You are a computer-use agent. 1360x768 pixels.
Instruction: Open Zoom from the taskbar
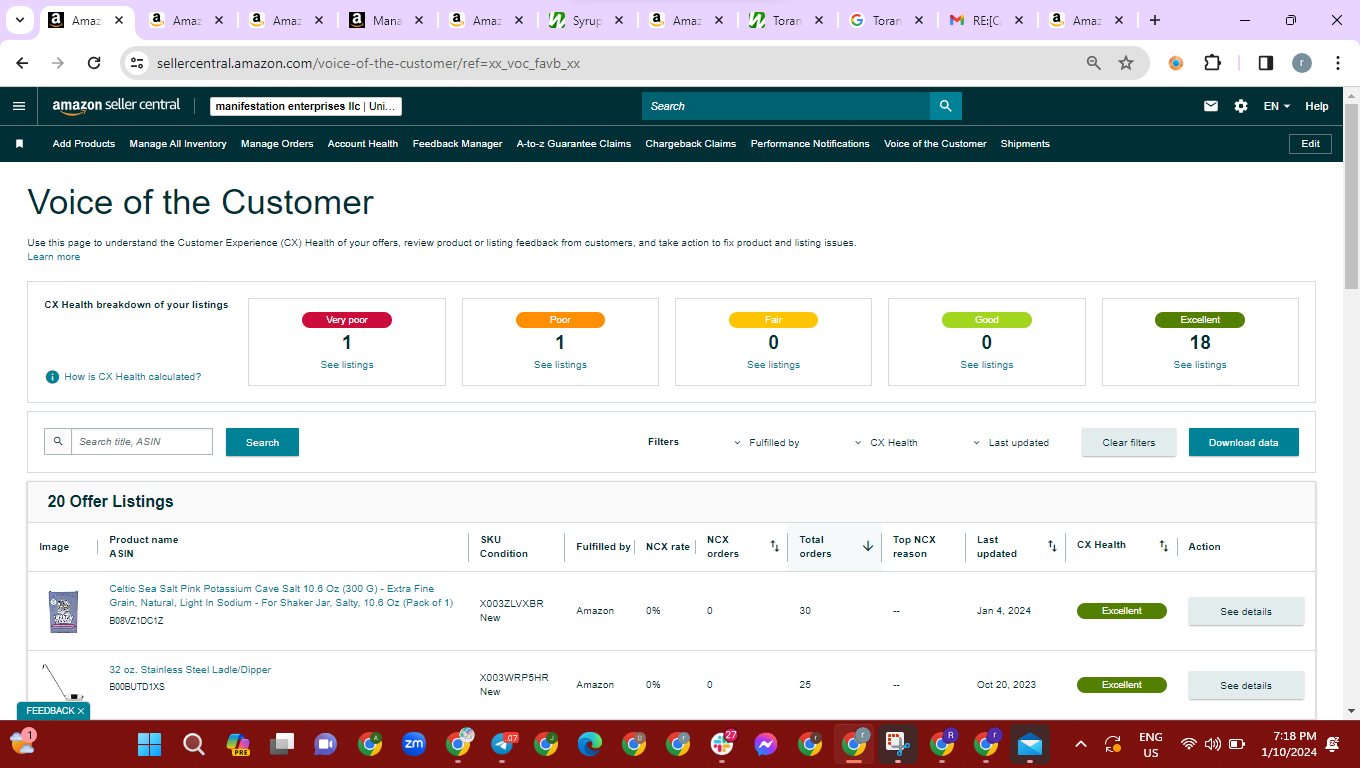tap(414, 744)
